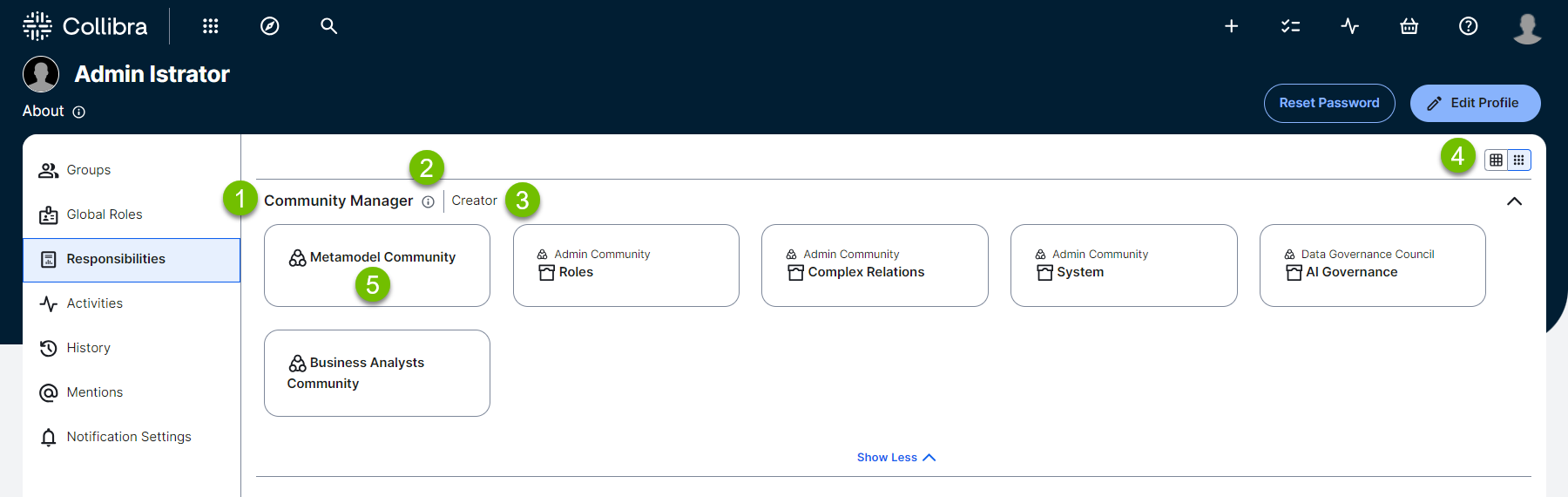Screen dimensions: 1568x497
Task: Click Community Manager role info icon
Action: tap(428, 201)
